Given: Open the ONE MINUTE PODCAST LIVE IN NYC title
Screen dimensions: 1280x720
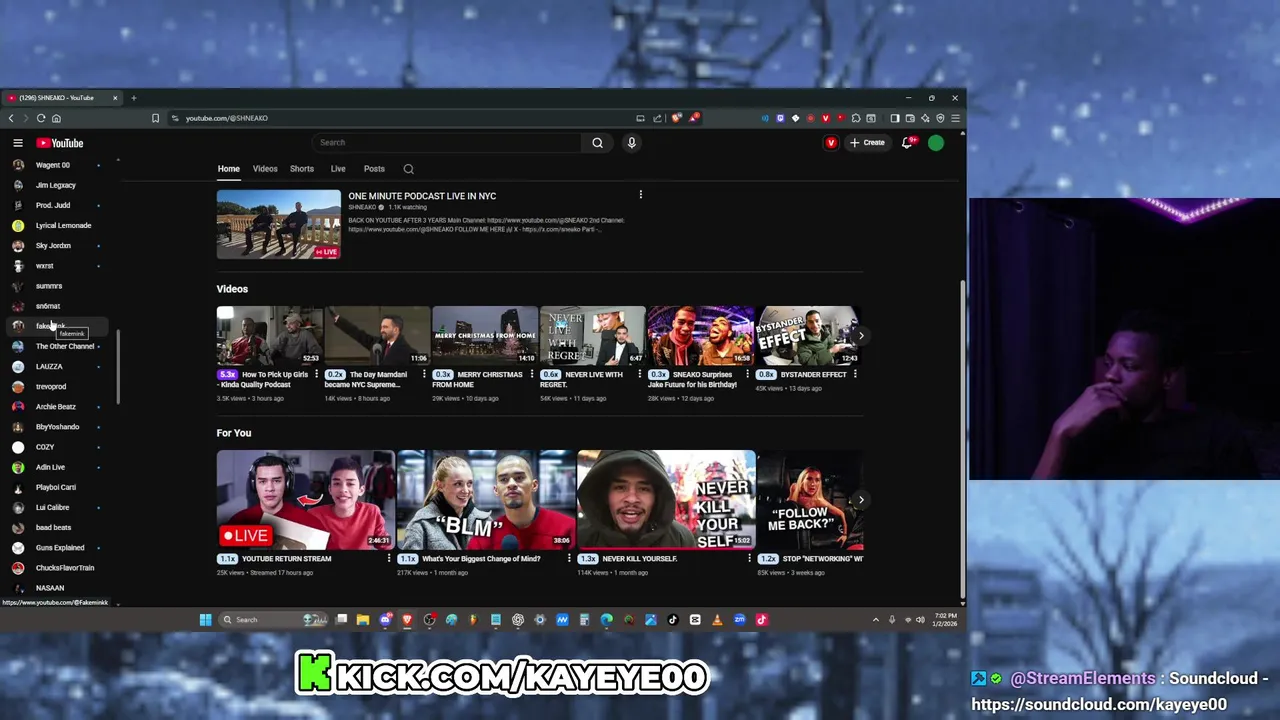Looking at the screenshot, I should (x=422, y=196).
